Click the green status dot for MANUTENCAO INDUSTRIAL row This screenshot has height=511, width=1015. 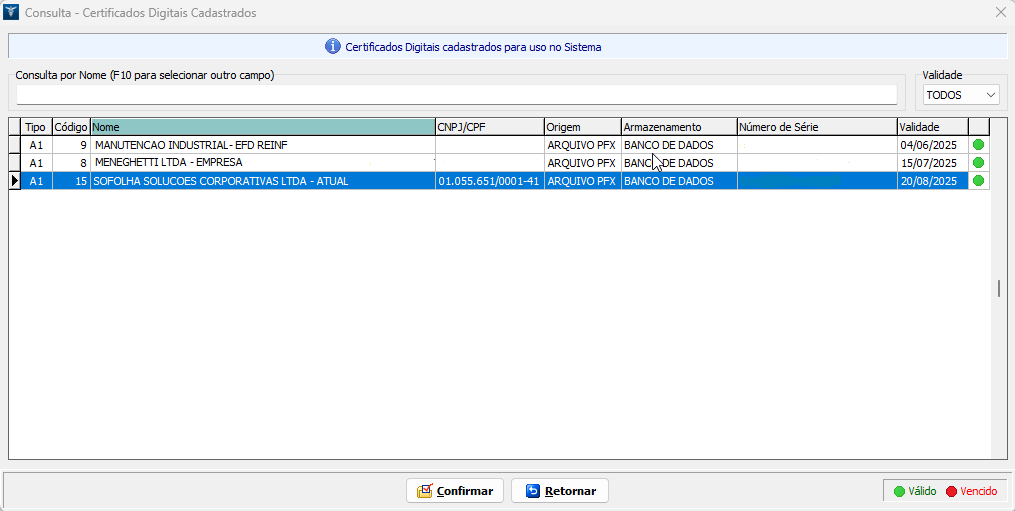978,145
